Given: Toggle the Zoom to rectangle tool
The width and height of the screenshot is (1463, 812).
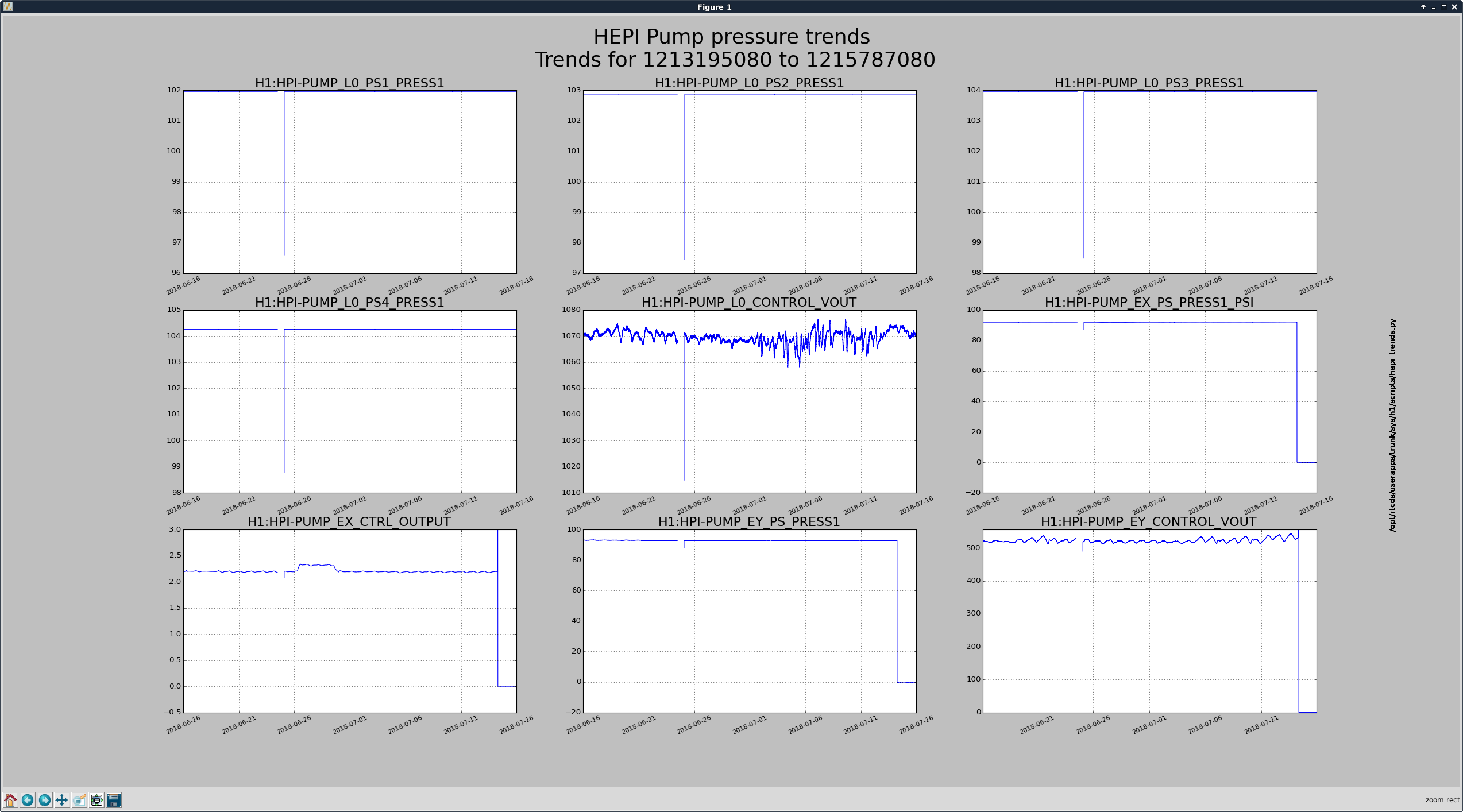Looking at the screenshot, I should point(79,800).
